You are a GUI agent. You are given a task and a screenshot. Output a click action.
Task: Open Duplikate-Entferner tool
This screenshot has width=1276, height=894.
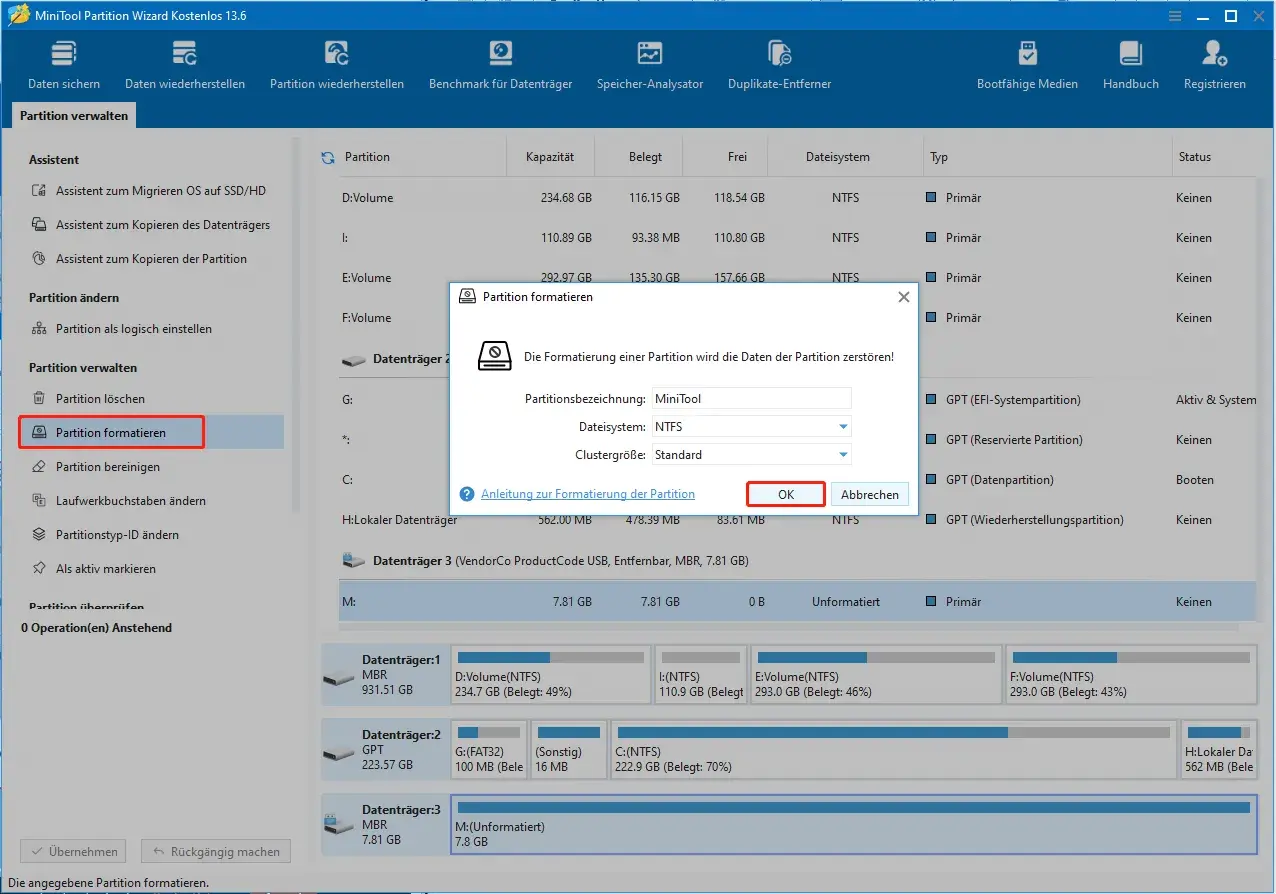click(779, 66)
